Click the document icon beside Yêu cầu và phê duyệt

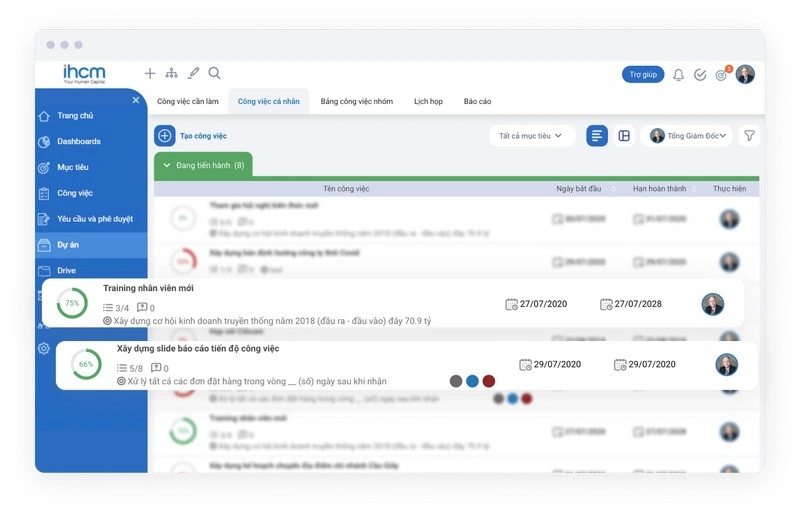(44, 219)
